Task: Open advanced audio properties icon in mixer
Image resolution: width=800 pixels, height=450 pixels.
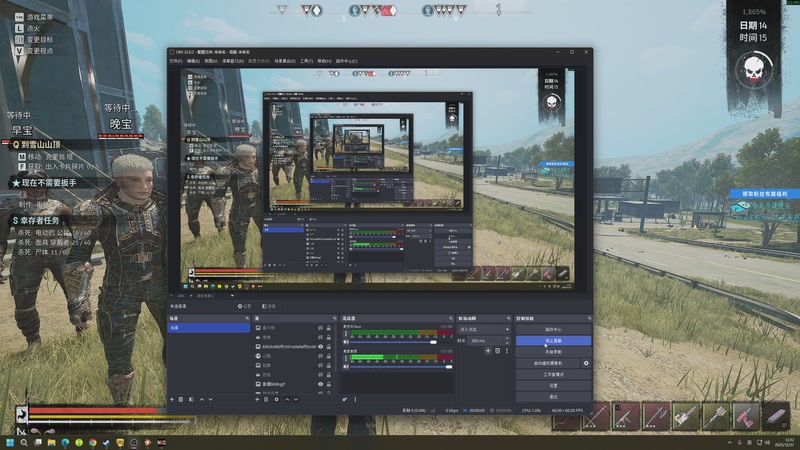Action: pyautogui.click(x=345, y=399)
